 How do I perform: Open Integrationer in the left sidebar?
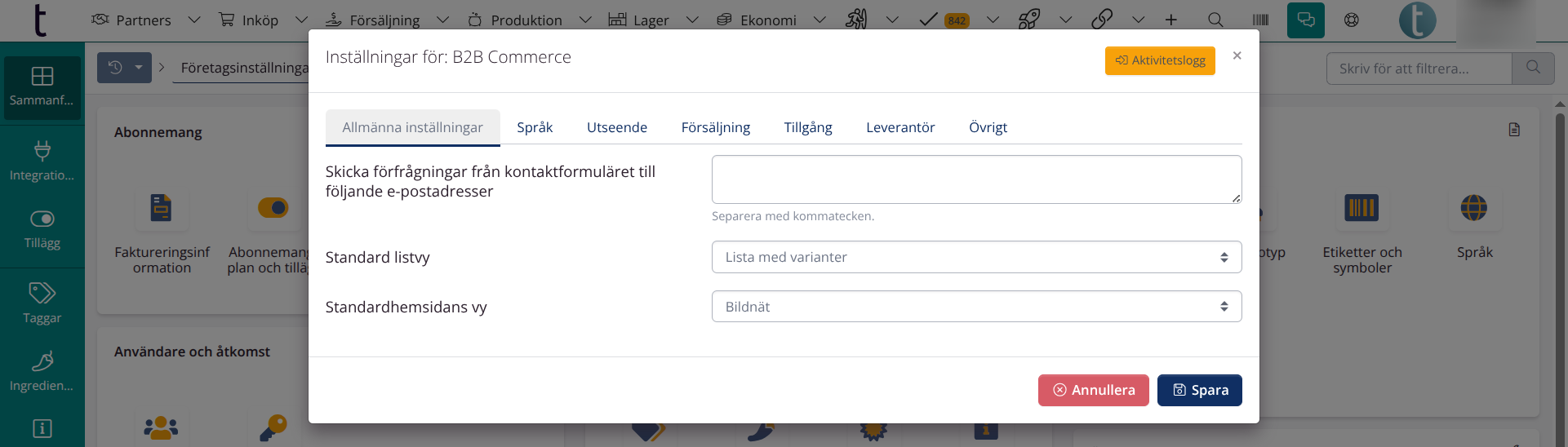tap(42, 161)
